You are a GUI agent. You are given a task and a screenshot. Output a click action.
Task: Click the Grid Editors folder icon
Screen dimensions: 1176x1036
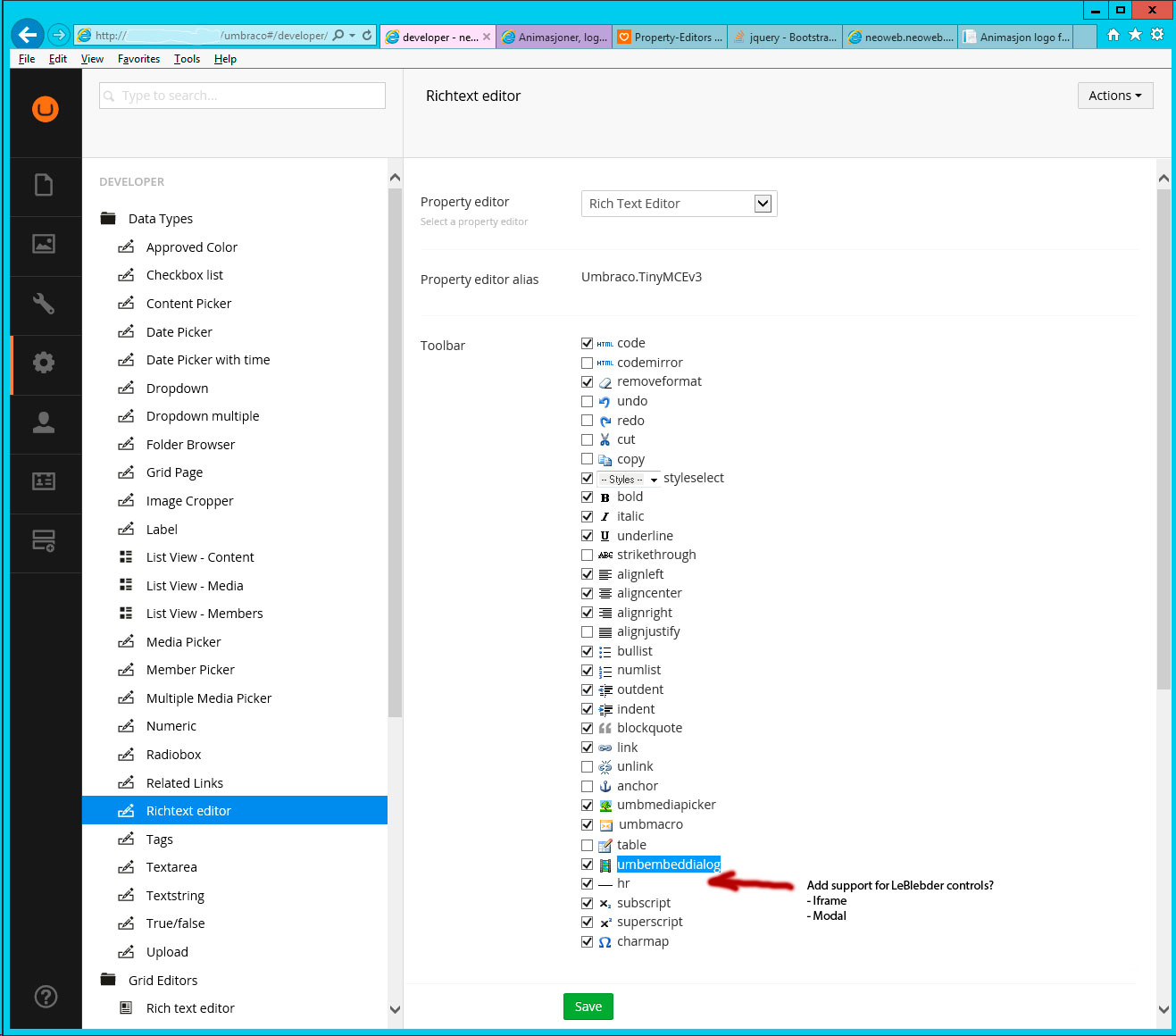pyautogui.click(x=109, y=980)
